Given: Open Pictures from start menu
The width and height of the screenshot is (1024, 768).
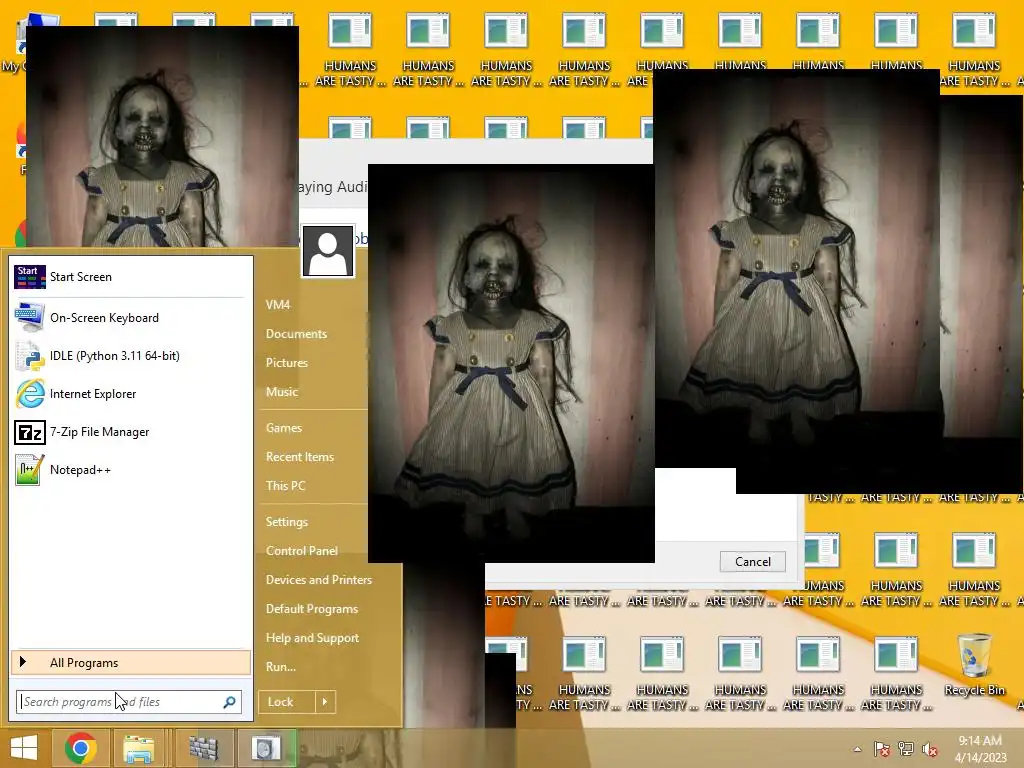Looking at the screenshot, I should tap(287, 362).
